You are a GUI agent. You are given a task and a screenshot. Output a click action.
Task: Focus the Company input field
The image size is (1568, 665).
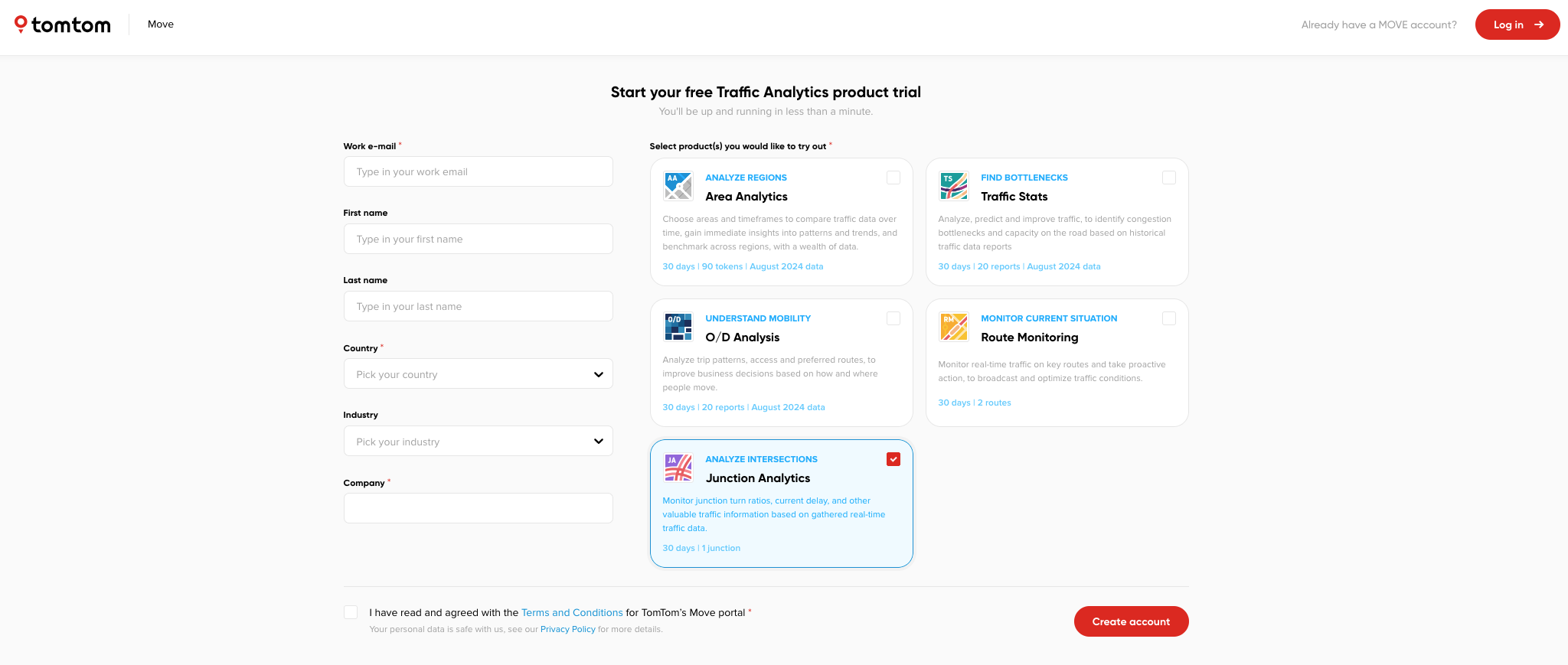click(478, 508)
